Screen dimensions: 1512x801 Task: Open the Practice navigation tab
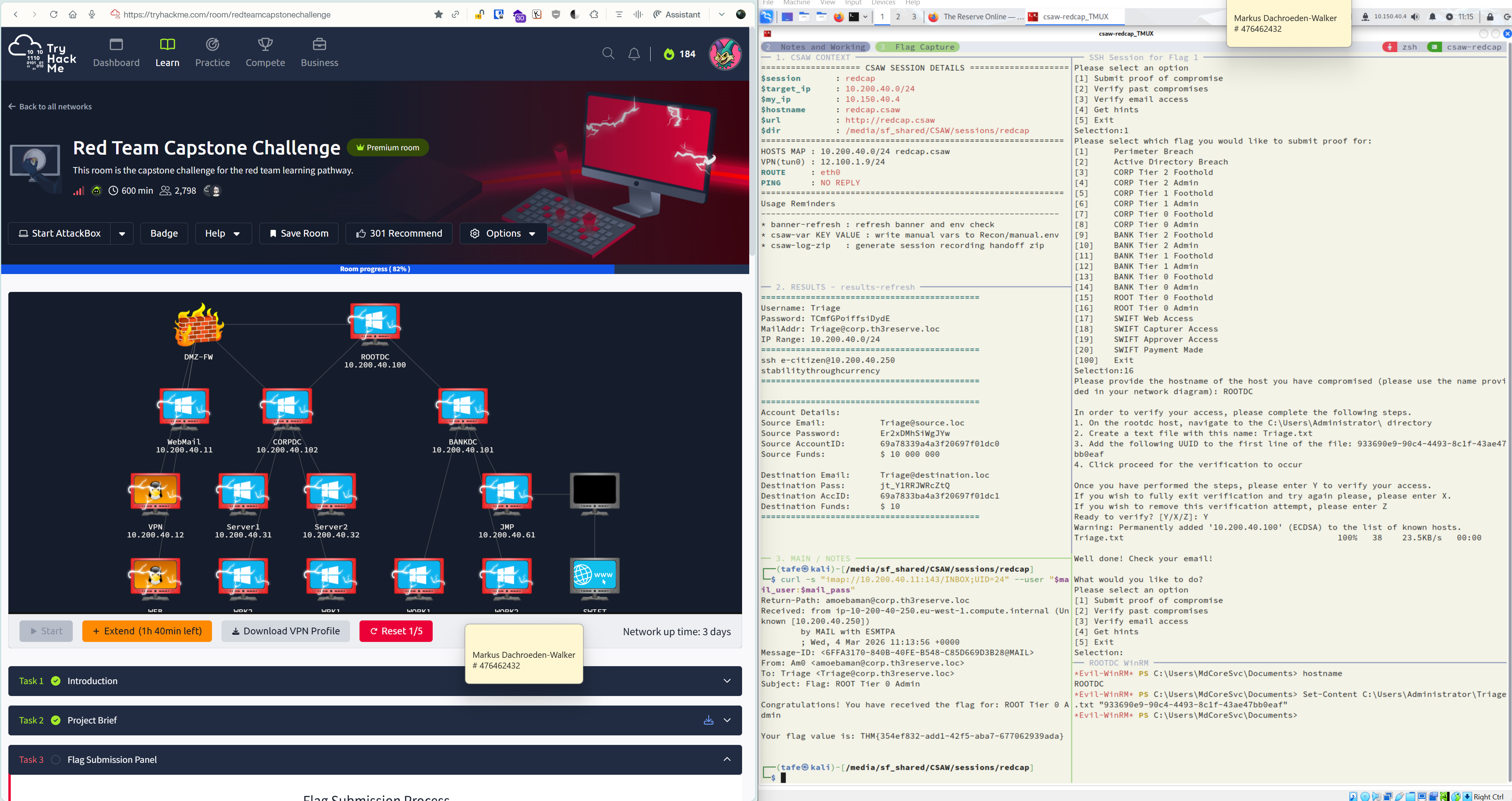tap(212, 53)
